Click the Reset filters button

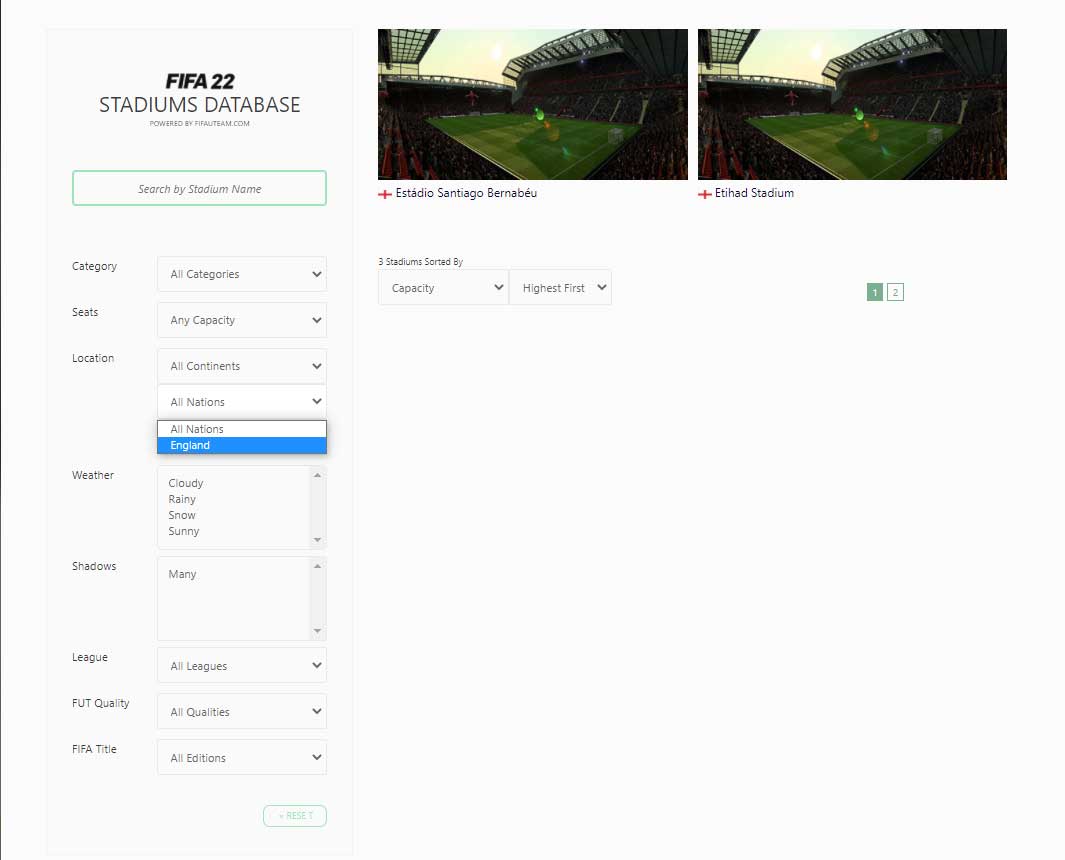tap(295, 816)
